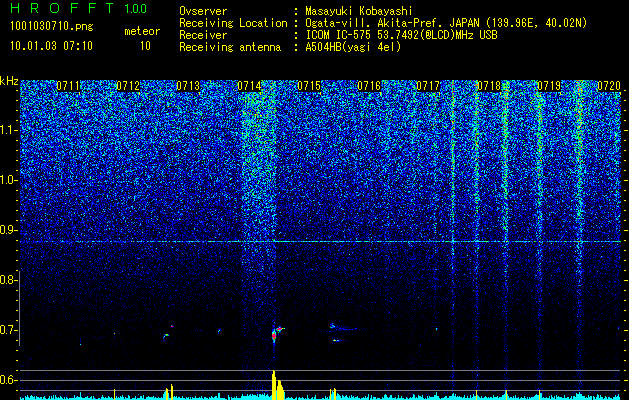Click the red meteor echo near 0714

point(275,335)
